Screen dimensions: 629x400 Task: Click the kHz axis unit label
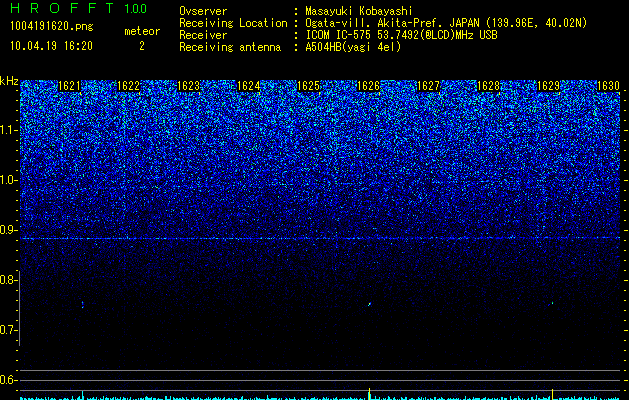[9, 81]
